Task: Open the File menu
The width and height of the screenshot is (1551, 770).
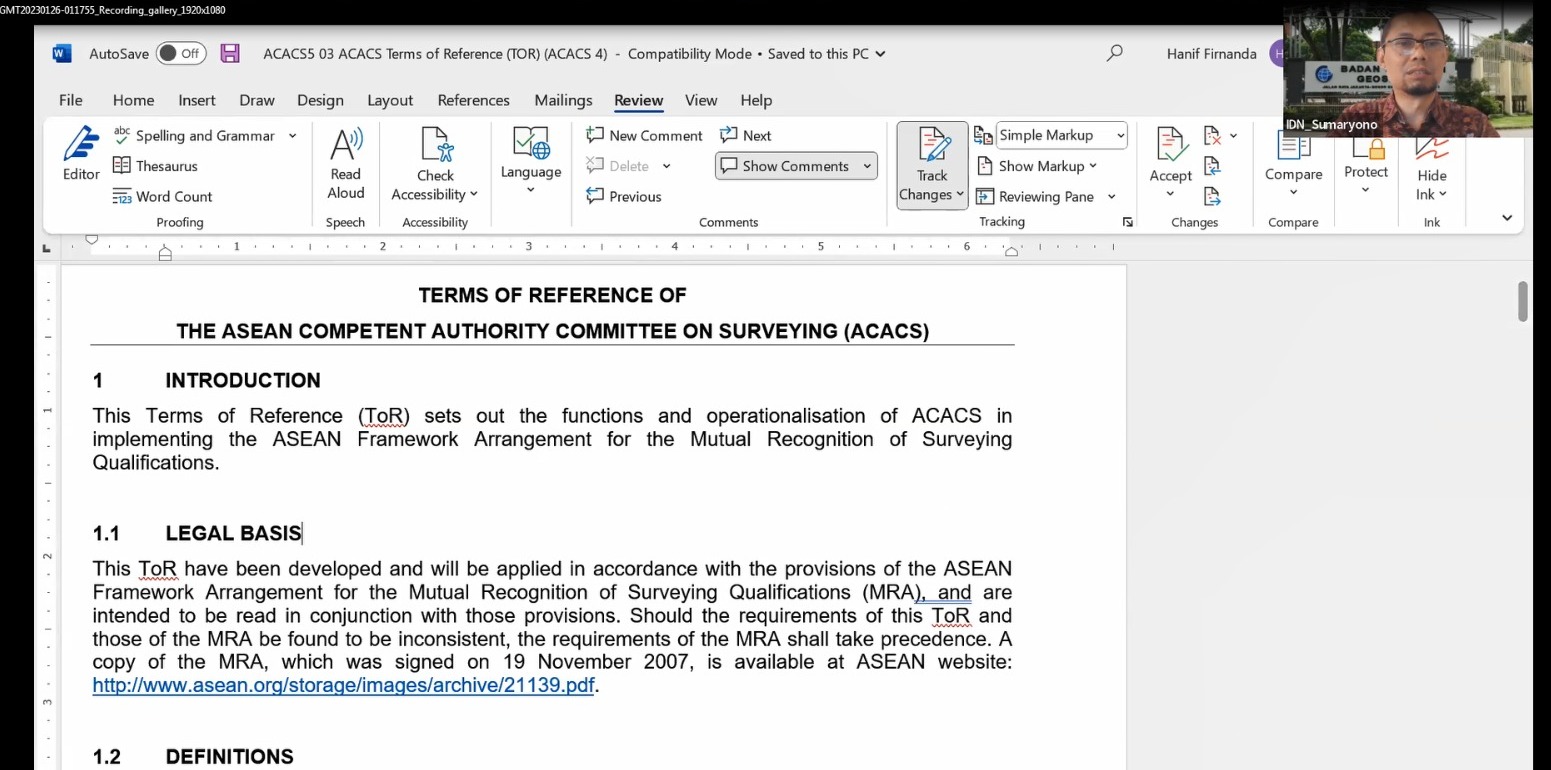Action: (70, 100)
